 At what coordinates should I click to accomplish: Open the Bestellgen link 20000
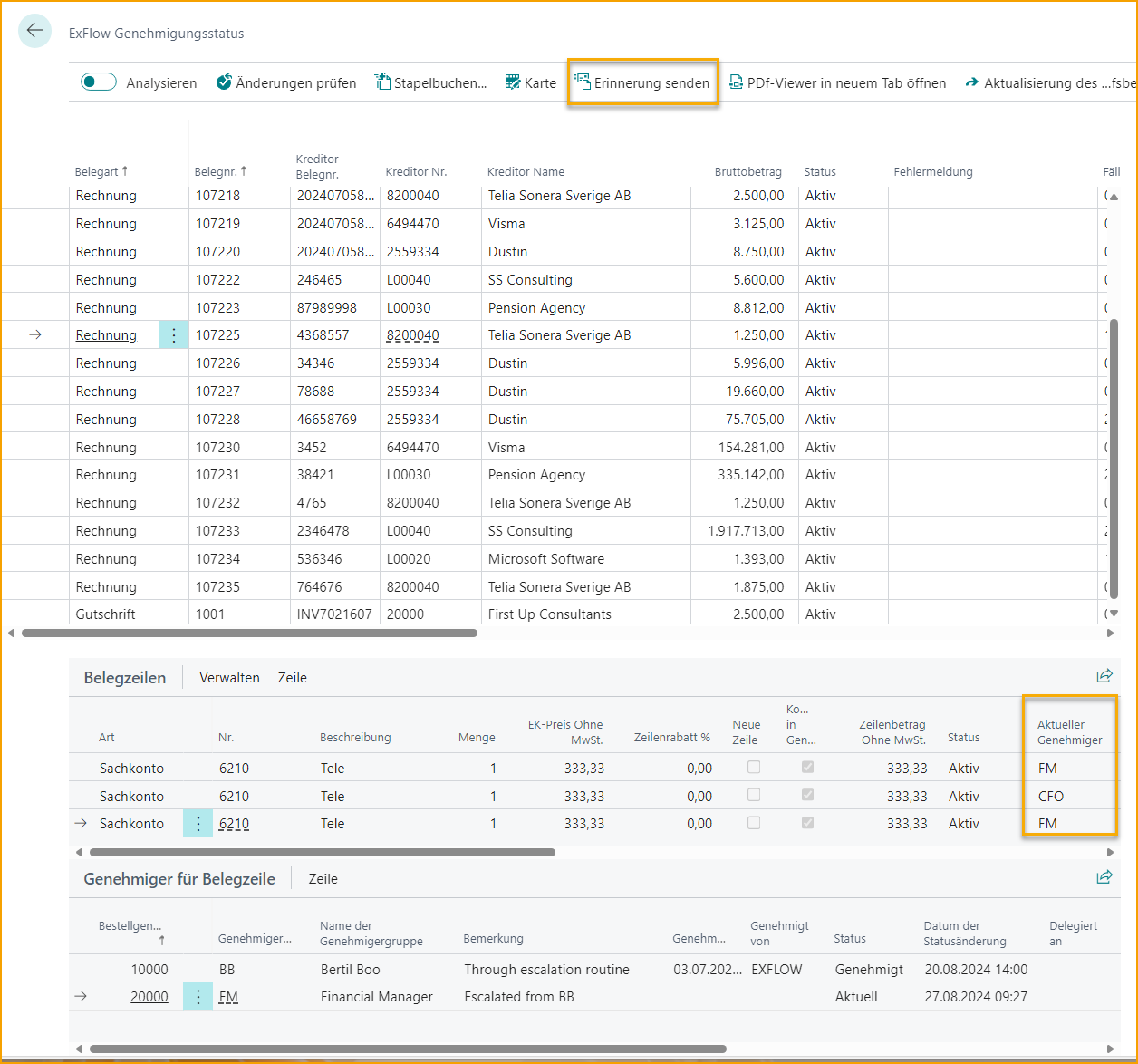pos(149,996)
